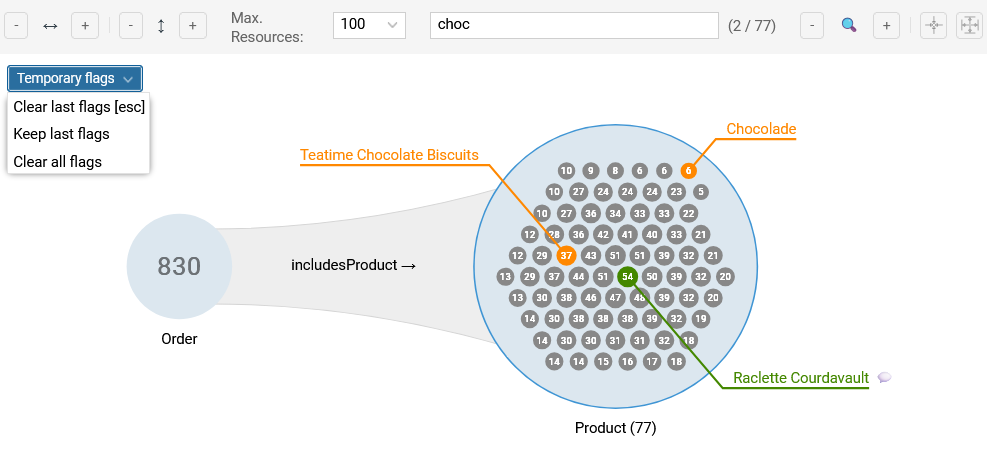The height and width of the screenshot is (450, 987).
Task: Increase vertical spacing with the plus button
Action: [193, 26]
